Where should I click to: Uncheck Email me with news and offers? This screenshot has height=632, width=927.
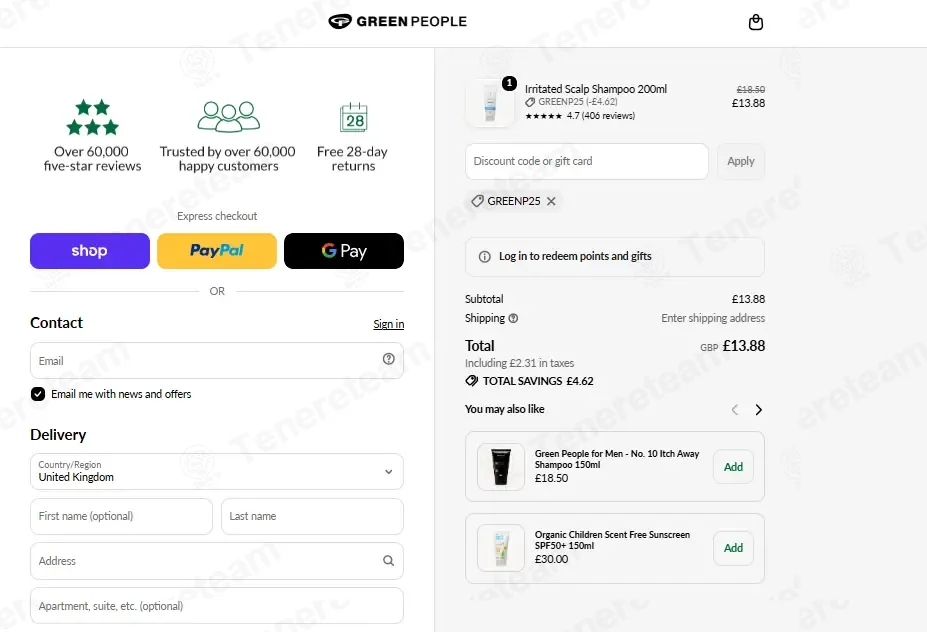click(38, 394)
